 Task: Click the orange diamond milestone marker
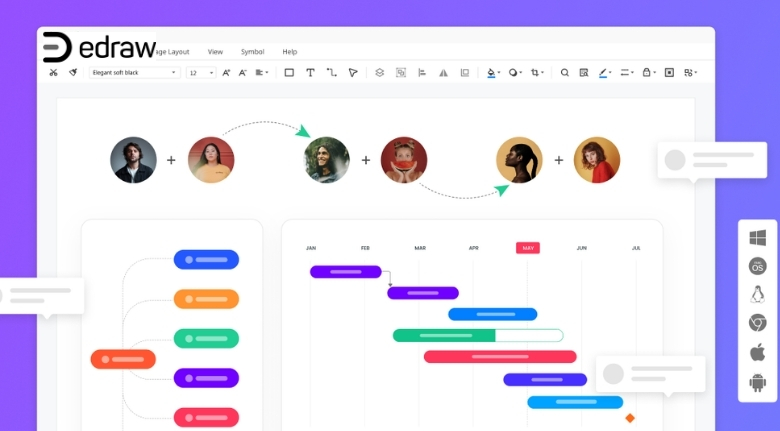pos(630,418)
